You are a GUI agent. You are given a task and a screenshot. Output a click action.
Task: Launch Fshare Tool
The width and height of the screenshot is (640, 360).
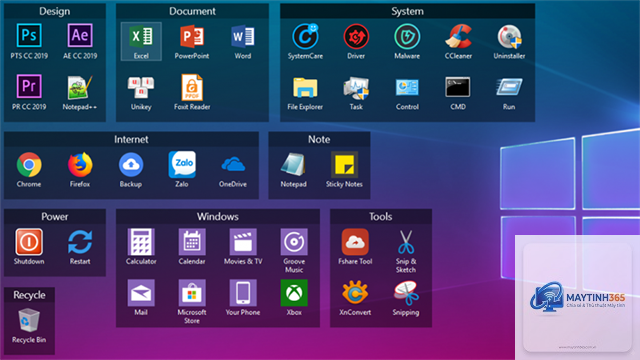355,242
